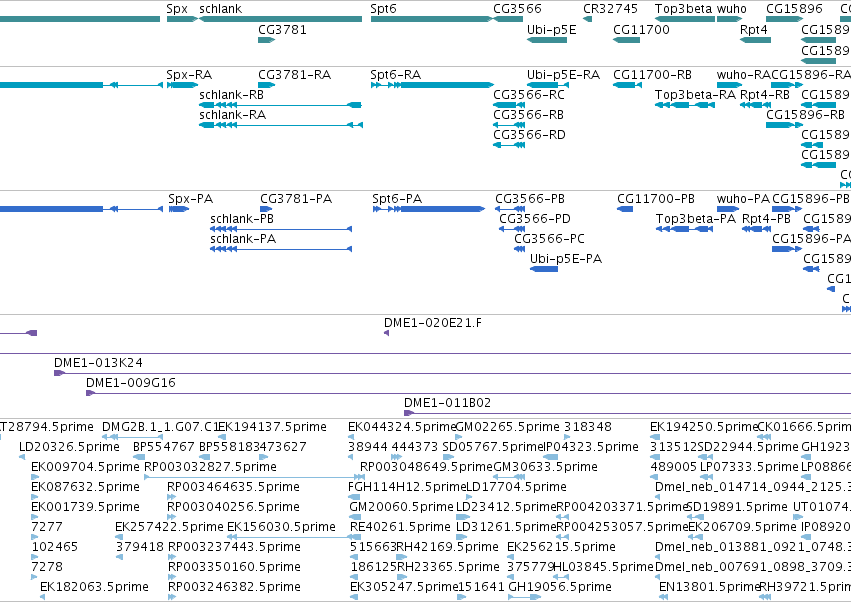
Task: Click the 'Rpt4' gene label
Action: tap(754, 29)
